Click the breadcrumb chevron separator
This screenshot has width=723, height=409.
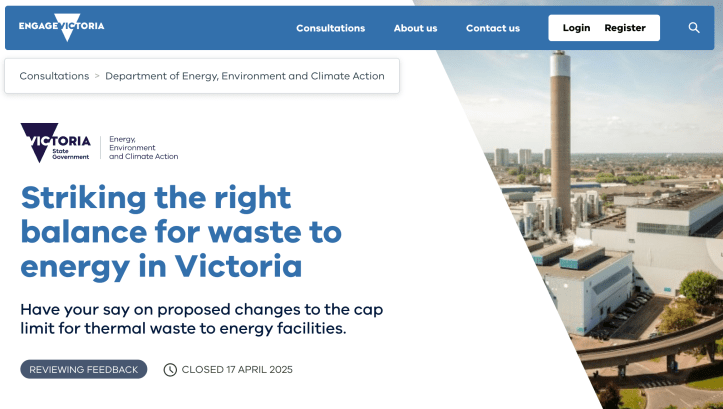97,76
